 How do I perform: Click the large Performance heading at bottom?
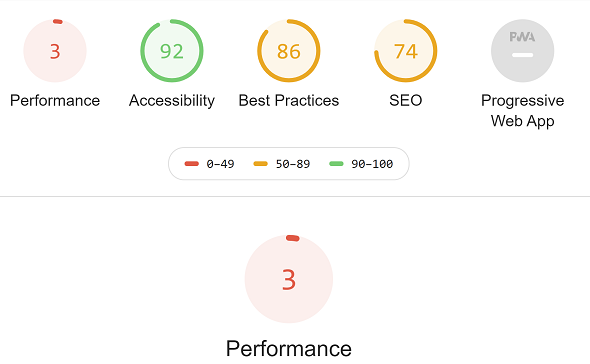tap(289, 348)
